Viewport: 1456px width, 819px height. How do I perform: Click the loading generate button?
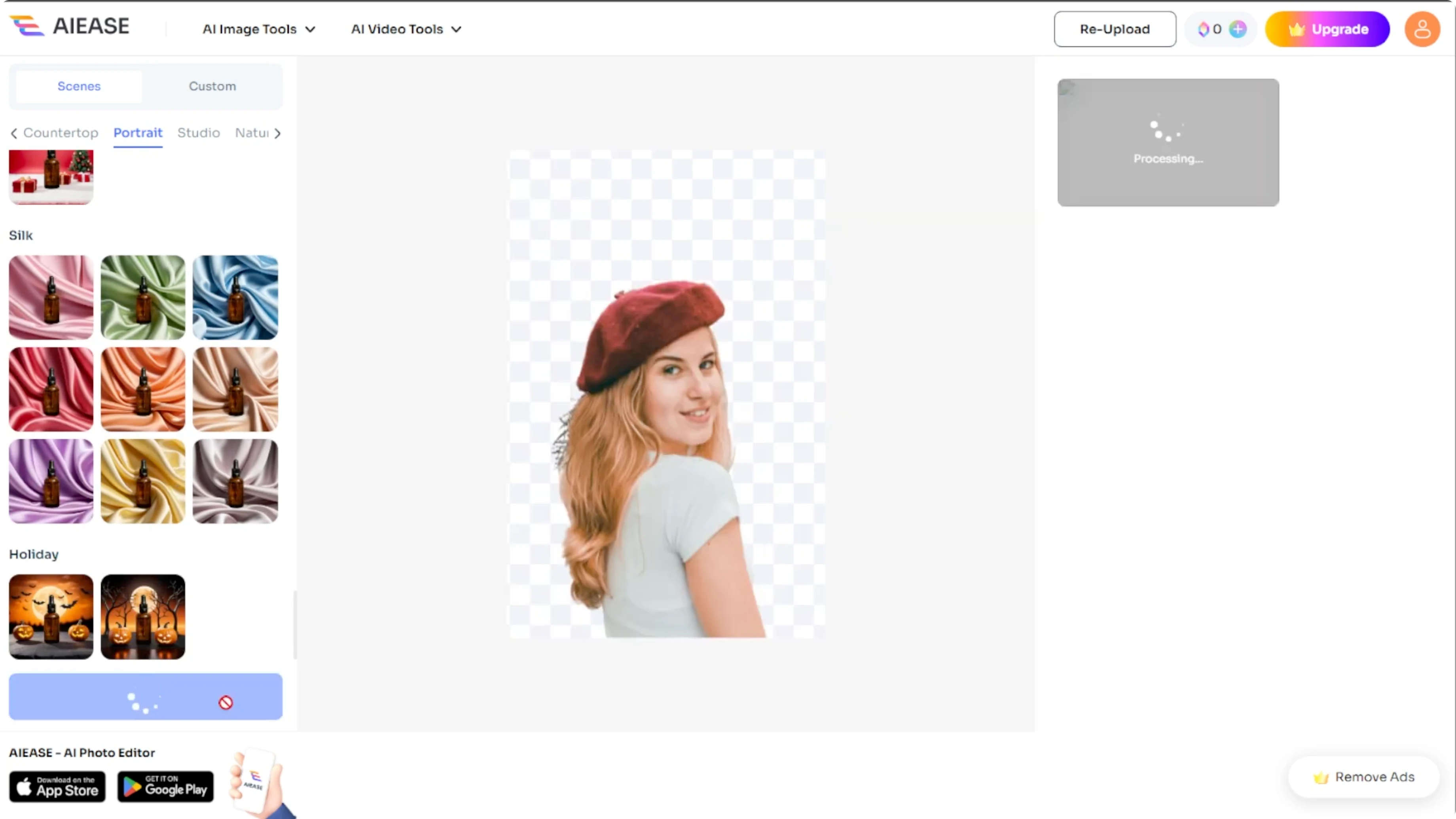146,696
